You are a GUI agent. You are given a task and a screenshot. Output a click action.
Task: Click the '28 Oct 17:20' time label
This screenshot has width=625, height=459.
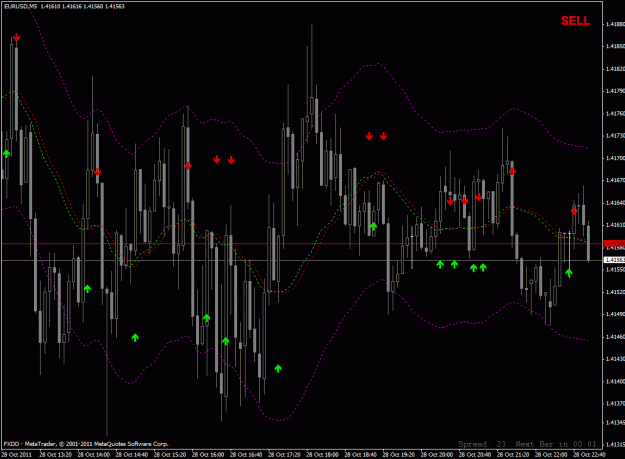(x=284, y=455)
